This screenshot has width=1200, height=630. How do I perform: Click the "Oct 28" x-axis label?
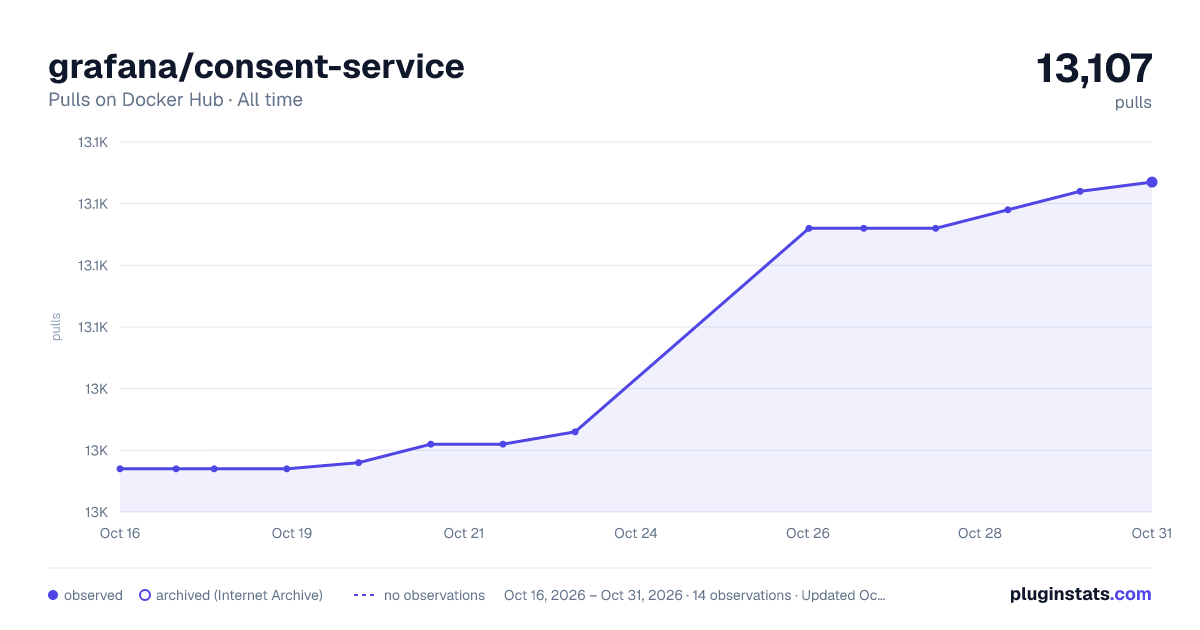(x=980, y=533)
